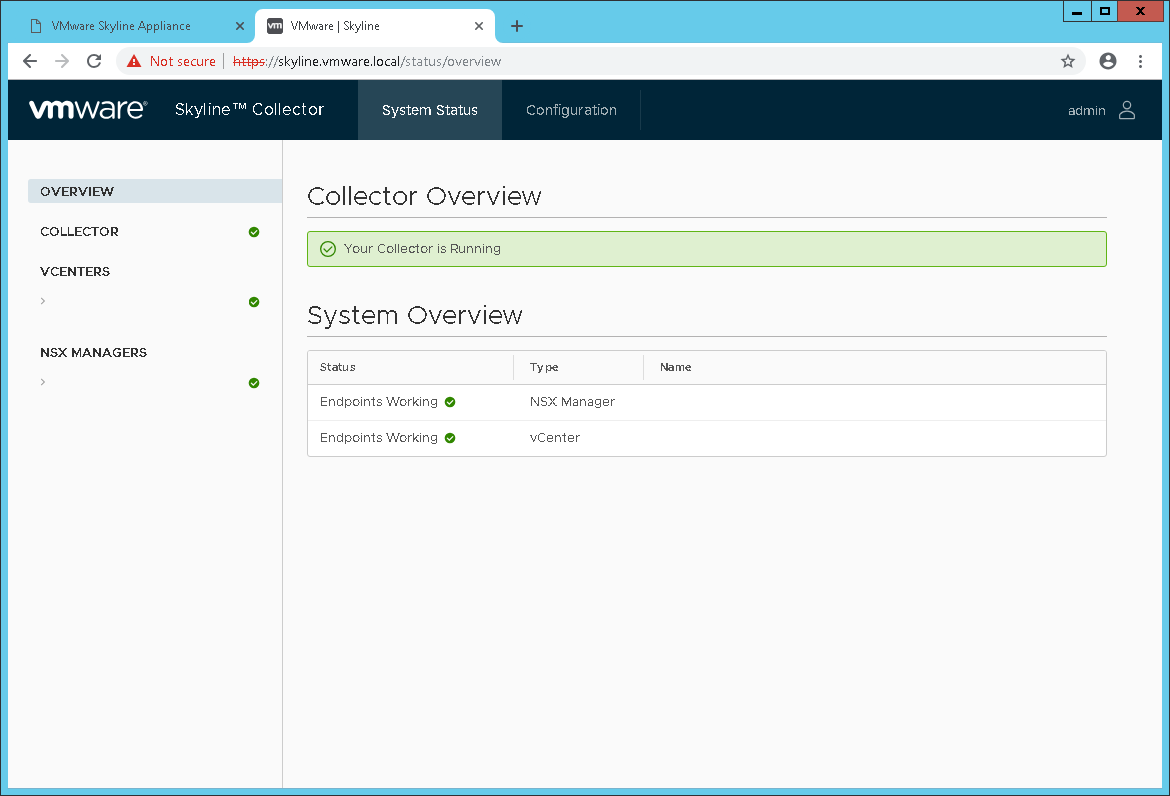Close the VMware Skyline Appliance tab
Image resolution: width=1170 pixels, height=796 pixels.
tap(240, 26)
